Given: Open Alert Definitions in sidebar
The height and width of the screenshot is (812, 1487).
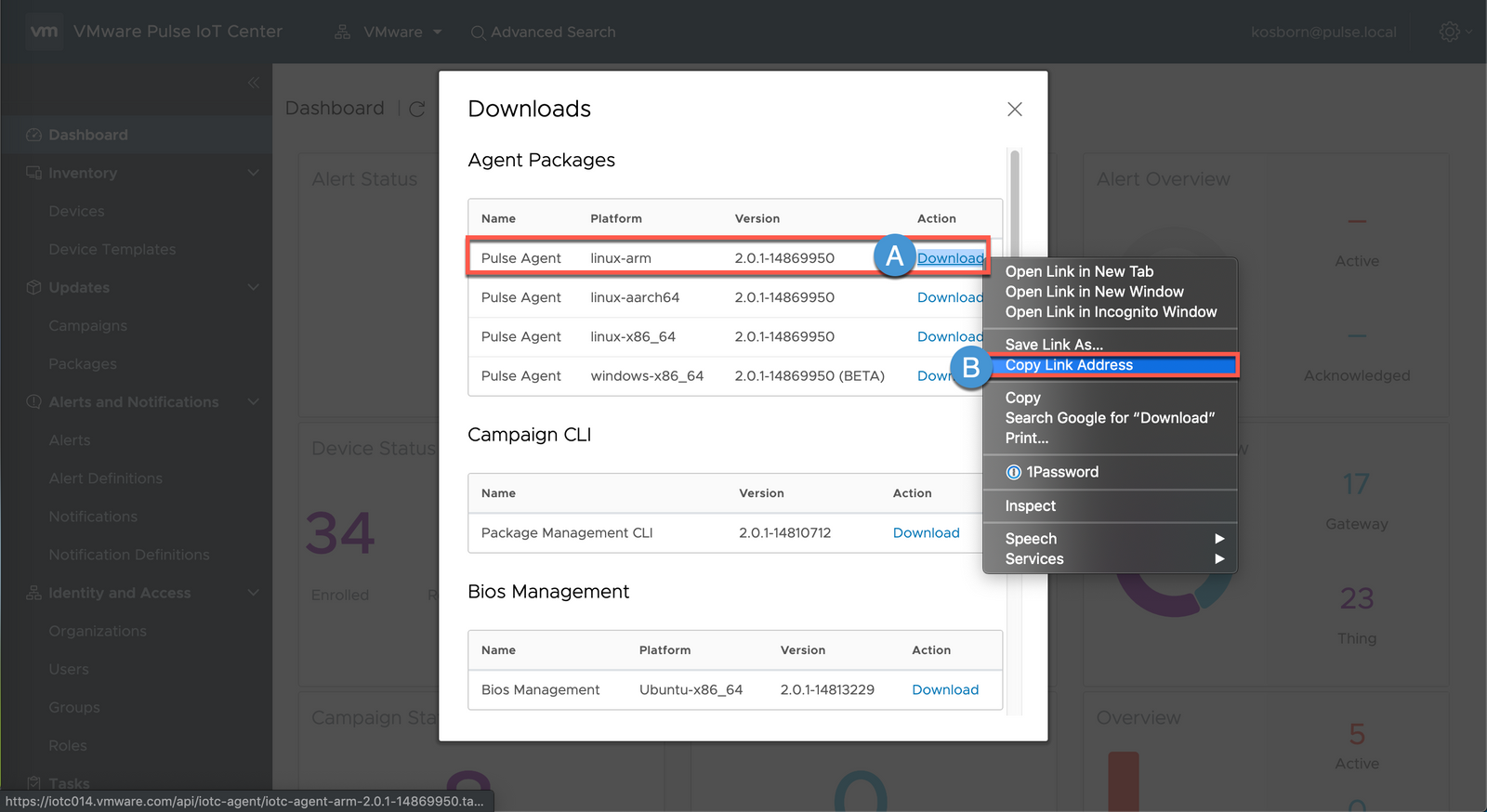Looking at the screenshot, I should click(x=105, y=478).
